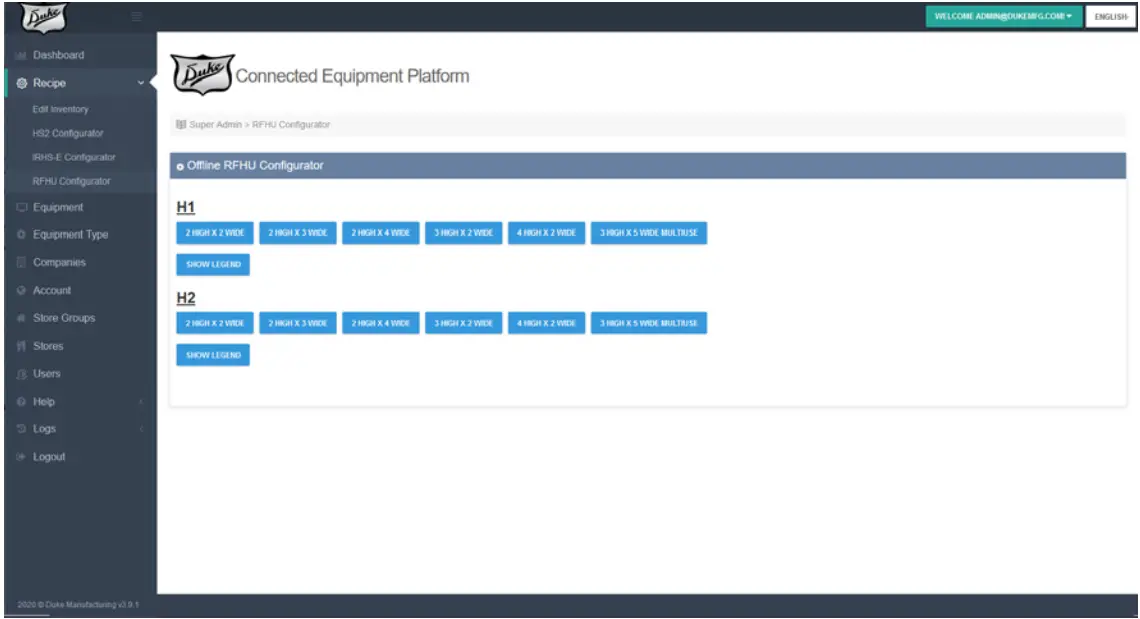1140x619 pixels.
Task: Click Show Legend under H2
Action: [x=213, y=355]
